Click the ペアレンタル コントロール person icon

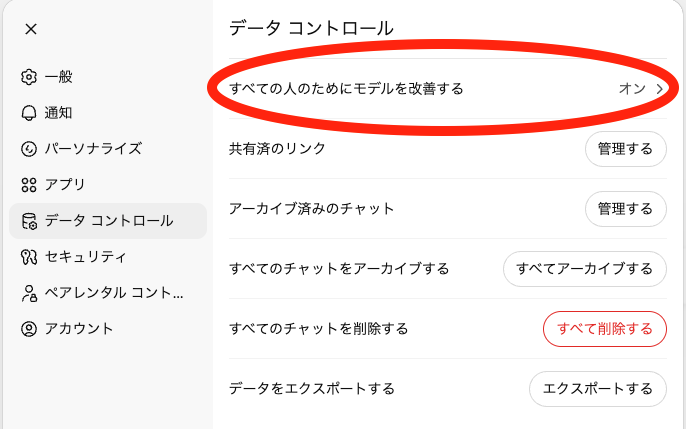pos(29,293)
